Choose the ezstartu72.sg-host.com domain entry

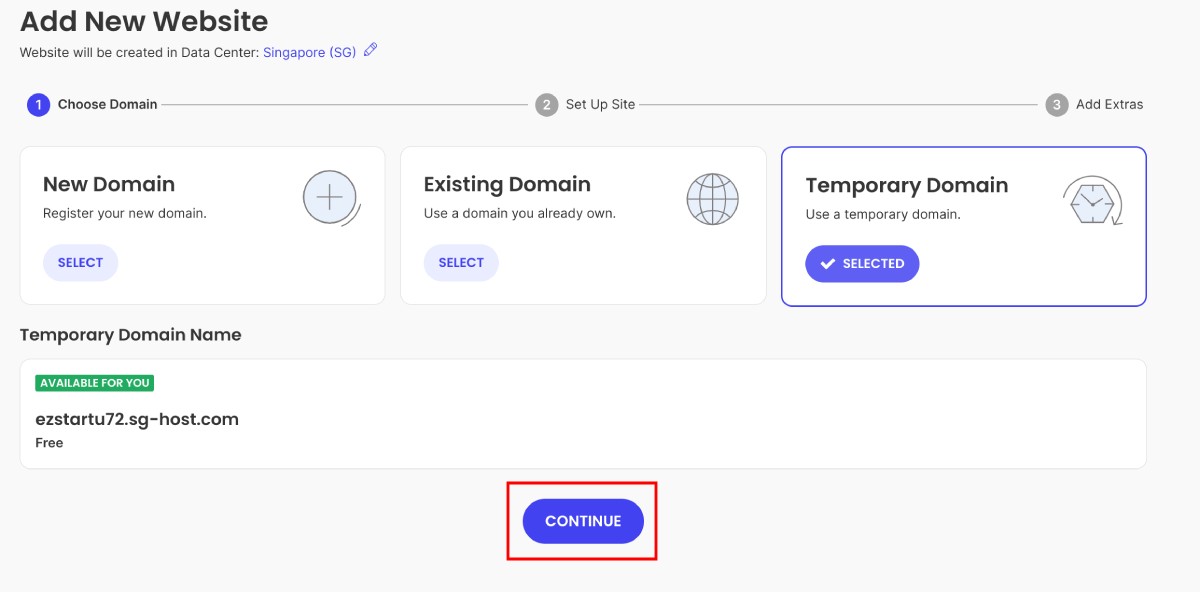138,419
